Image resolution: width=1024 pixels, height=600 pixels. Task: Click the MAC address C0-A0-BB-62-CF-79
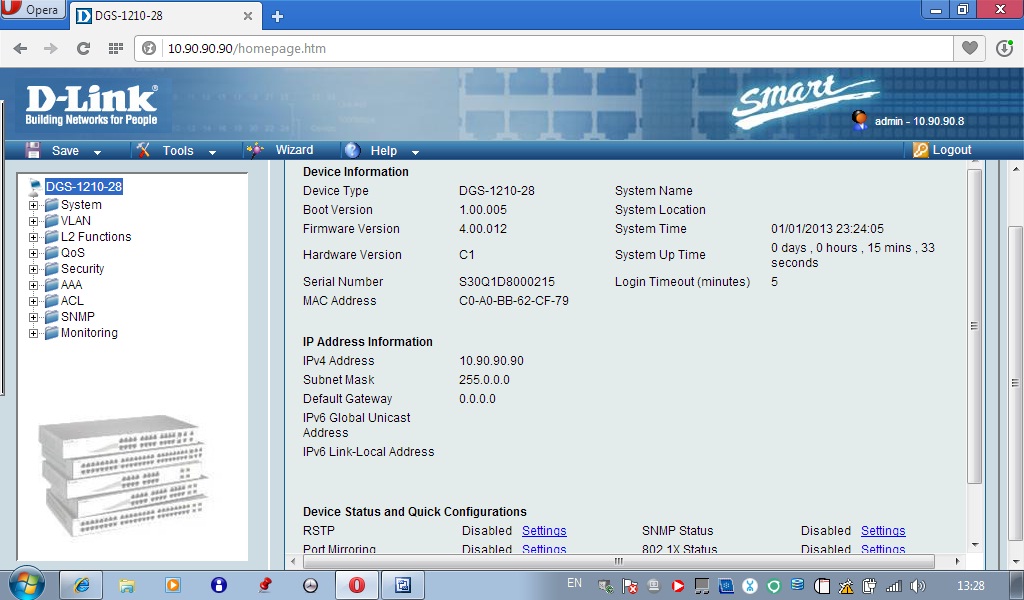tap(513, 301)
